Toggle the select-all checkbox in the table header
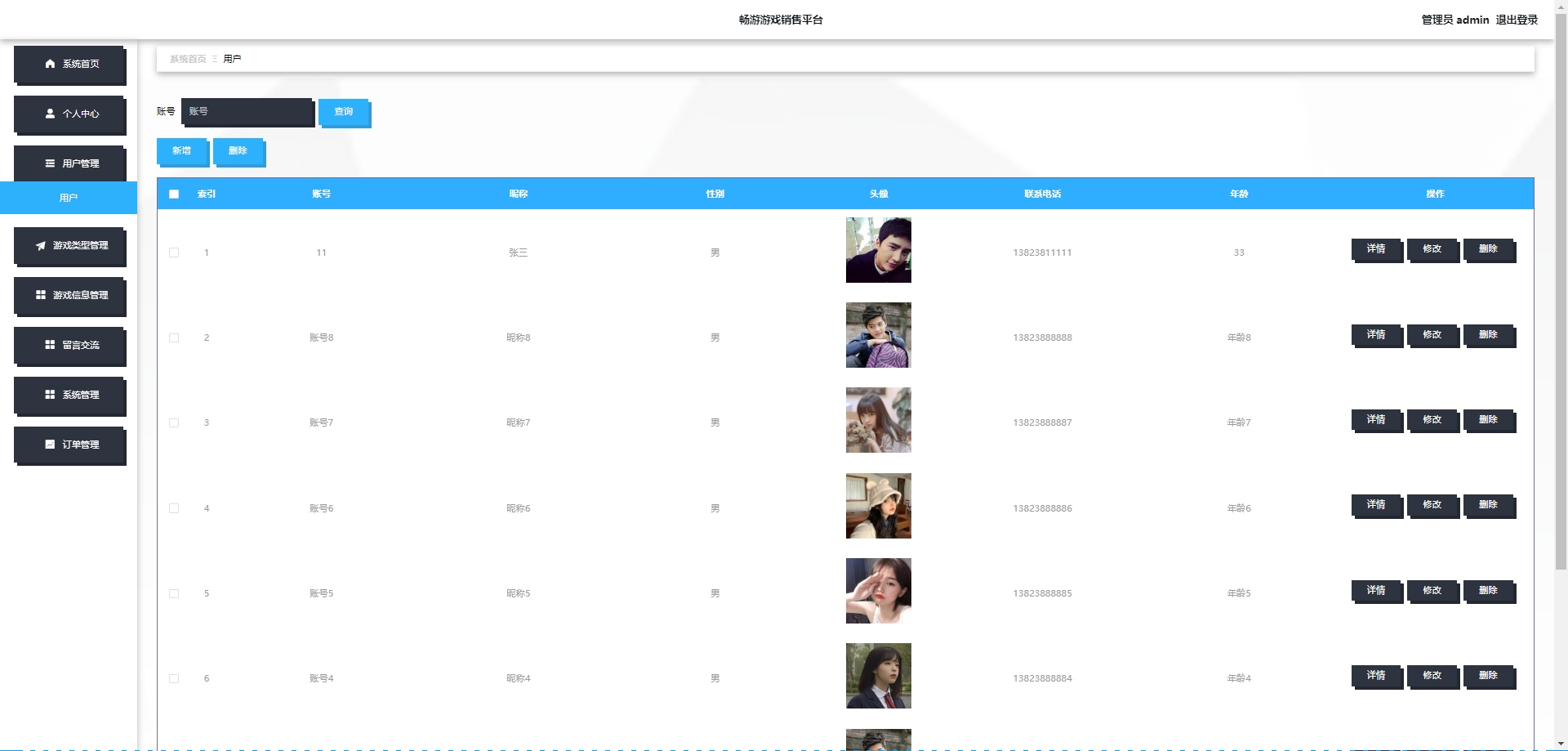 [174, 194]
